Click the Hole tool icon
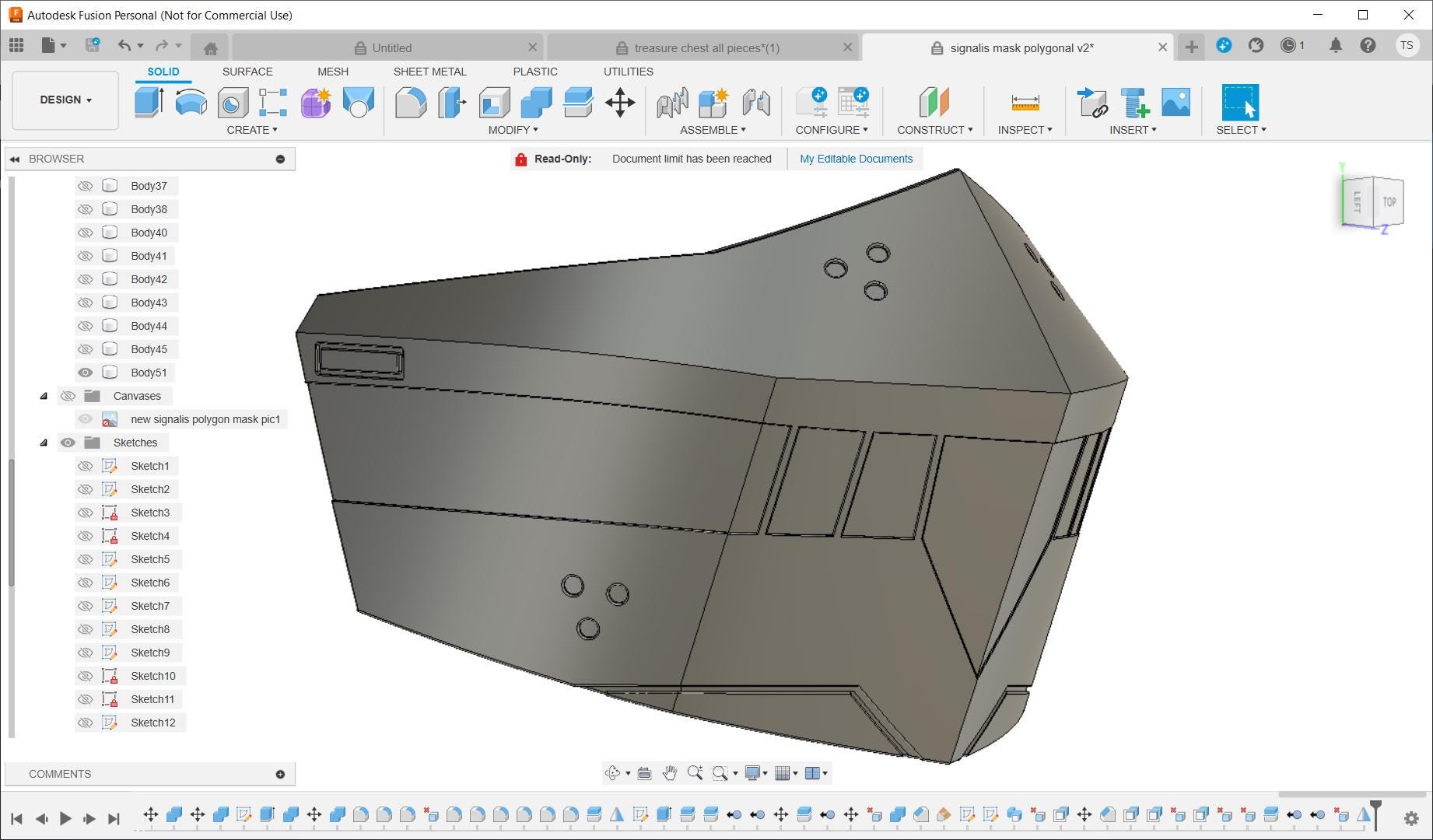The image size is (1433, 840). 232,102
